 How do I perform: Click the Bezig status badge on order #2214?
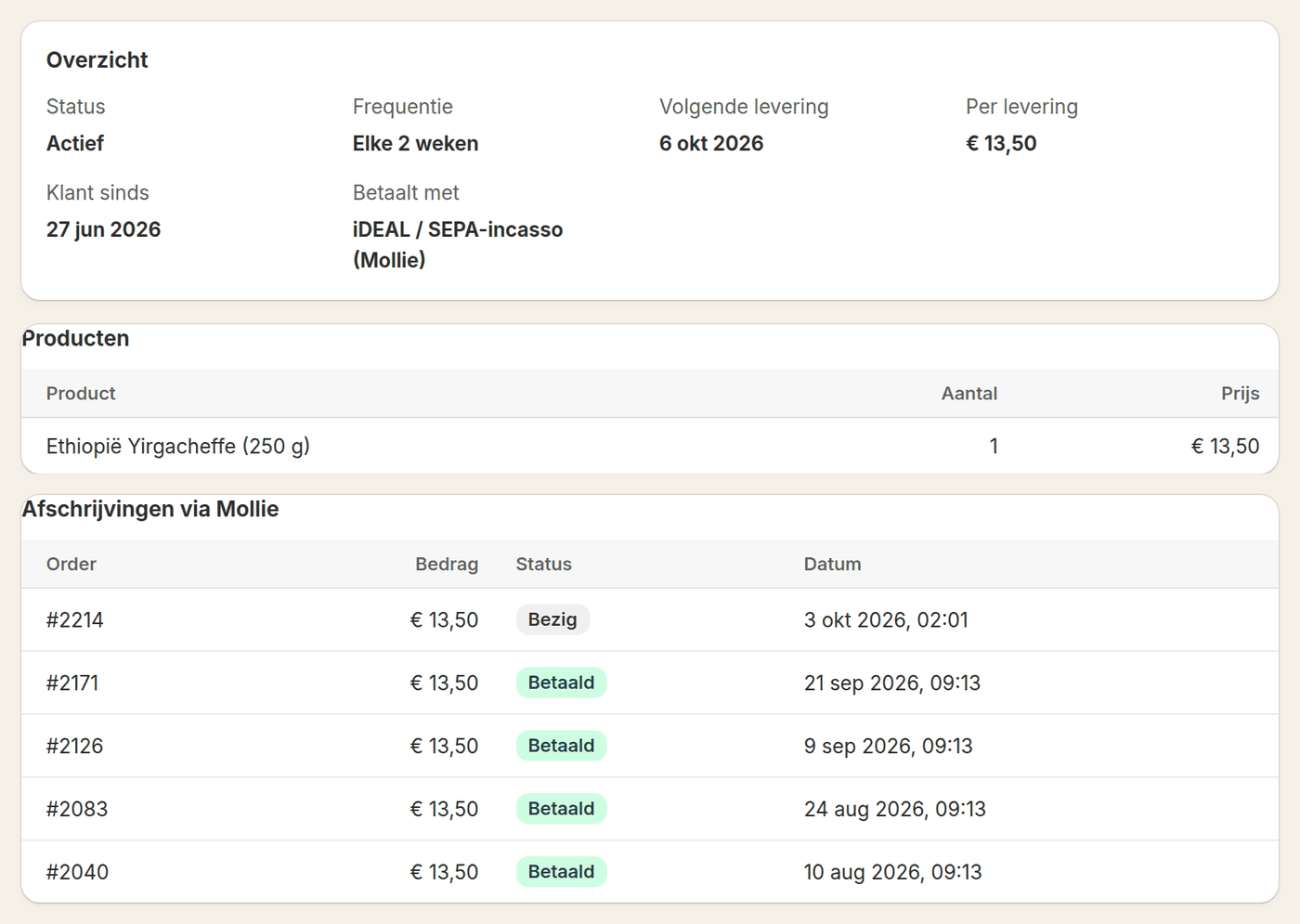pos(552,620)
